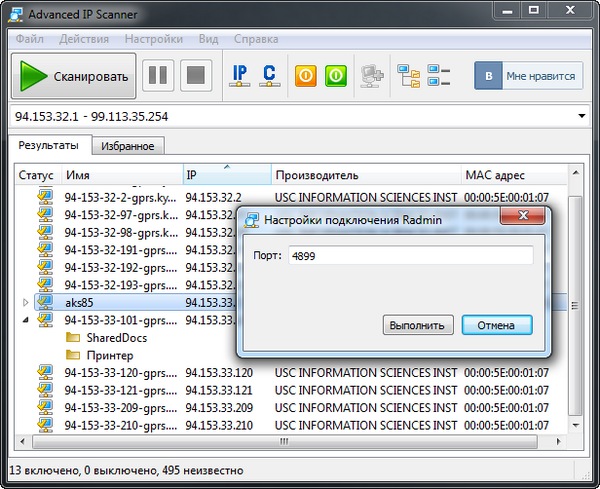
Task: Switch to the Избранное tab
Action: coord(127,146)
